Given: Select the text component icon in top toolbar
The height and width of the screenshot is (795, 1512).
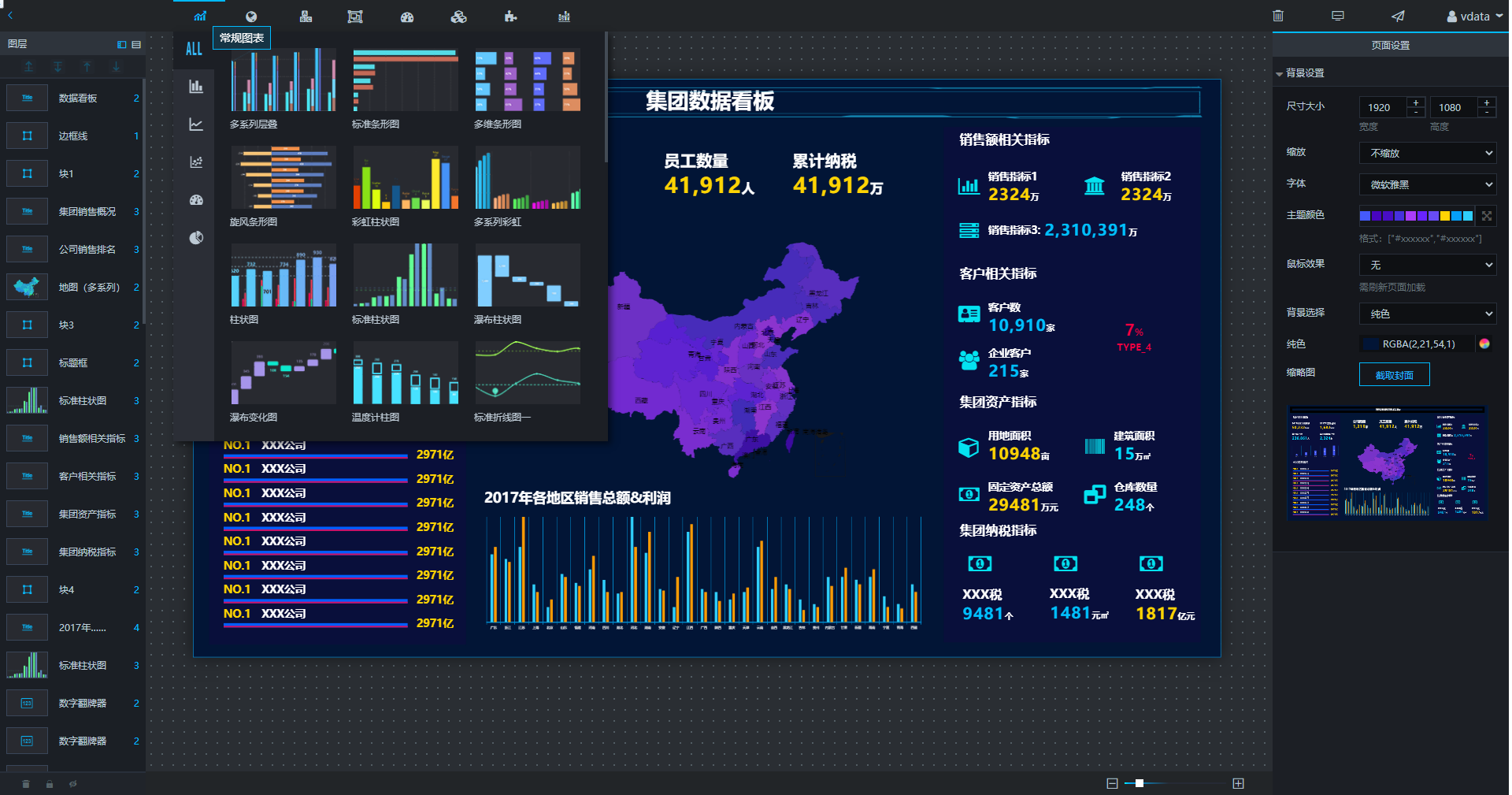Looking at the screenshot, I should coord(306,16).
